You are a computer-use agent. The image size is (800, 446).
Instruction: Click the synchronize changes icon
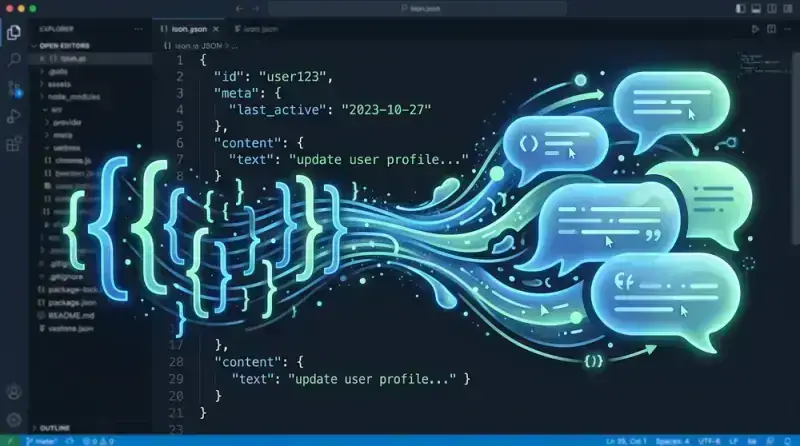[x=70, y=441]
